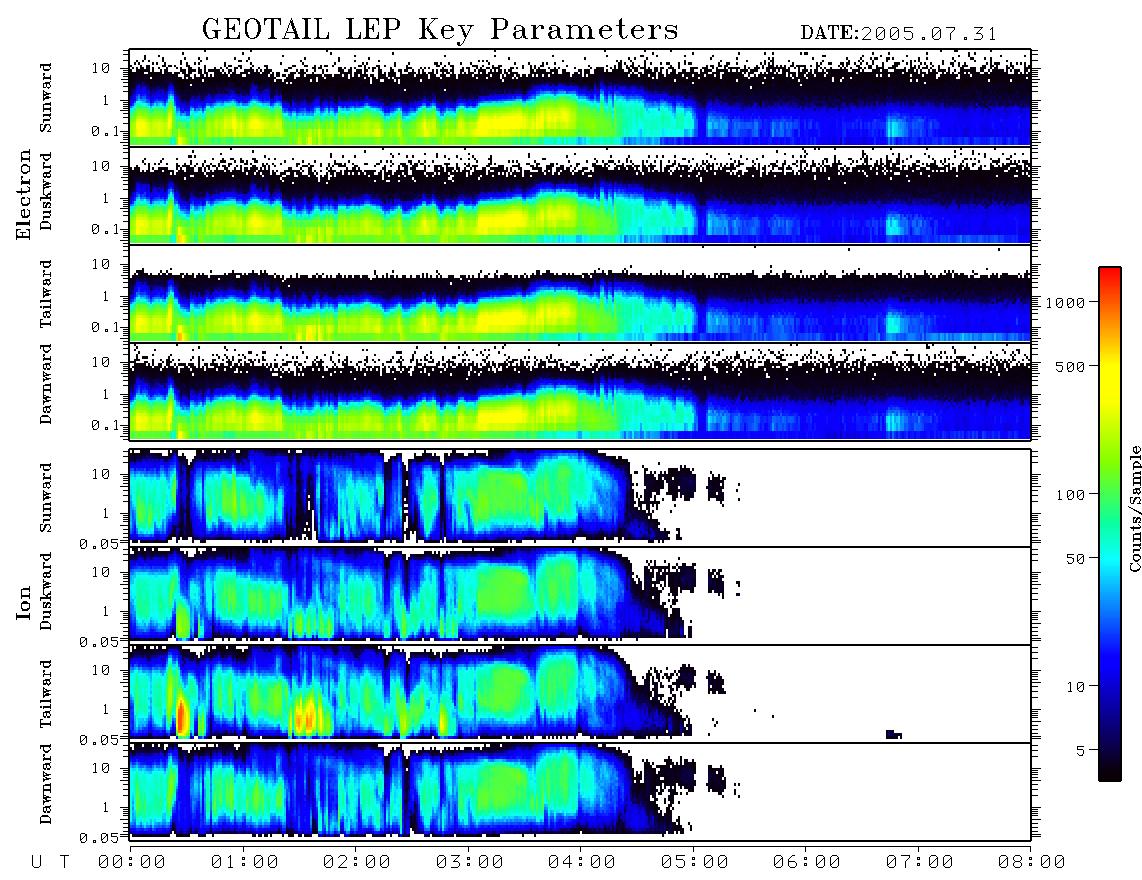This screenshot has width=1142, height=880.
Task: Click "0.1" on Electron Sunward energy axis
Action: tap(105, 131)
